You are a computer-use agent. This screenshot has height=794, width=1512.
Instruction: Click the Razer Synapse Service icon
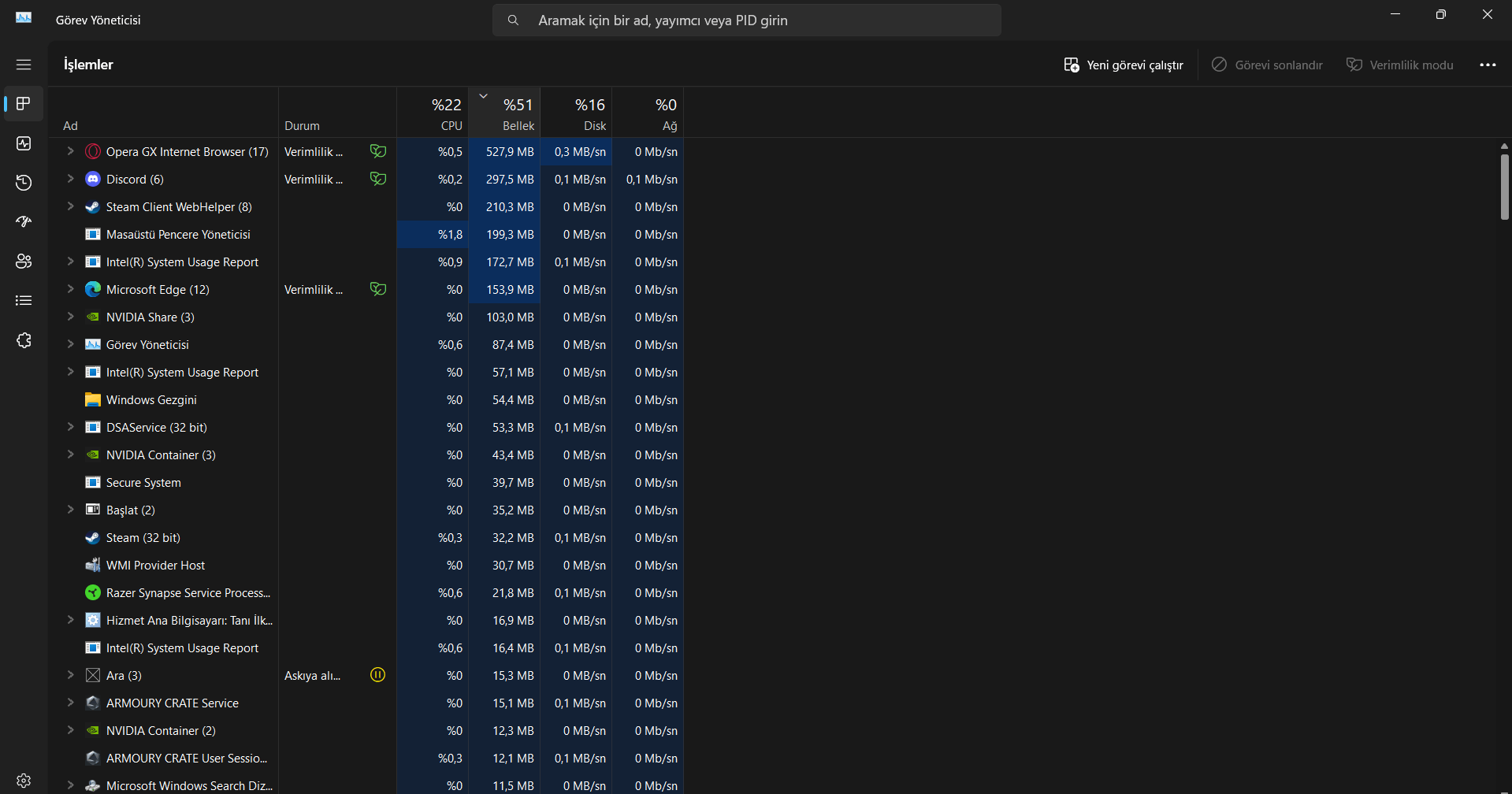pos(93,592)
